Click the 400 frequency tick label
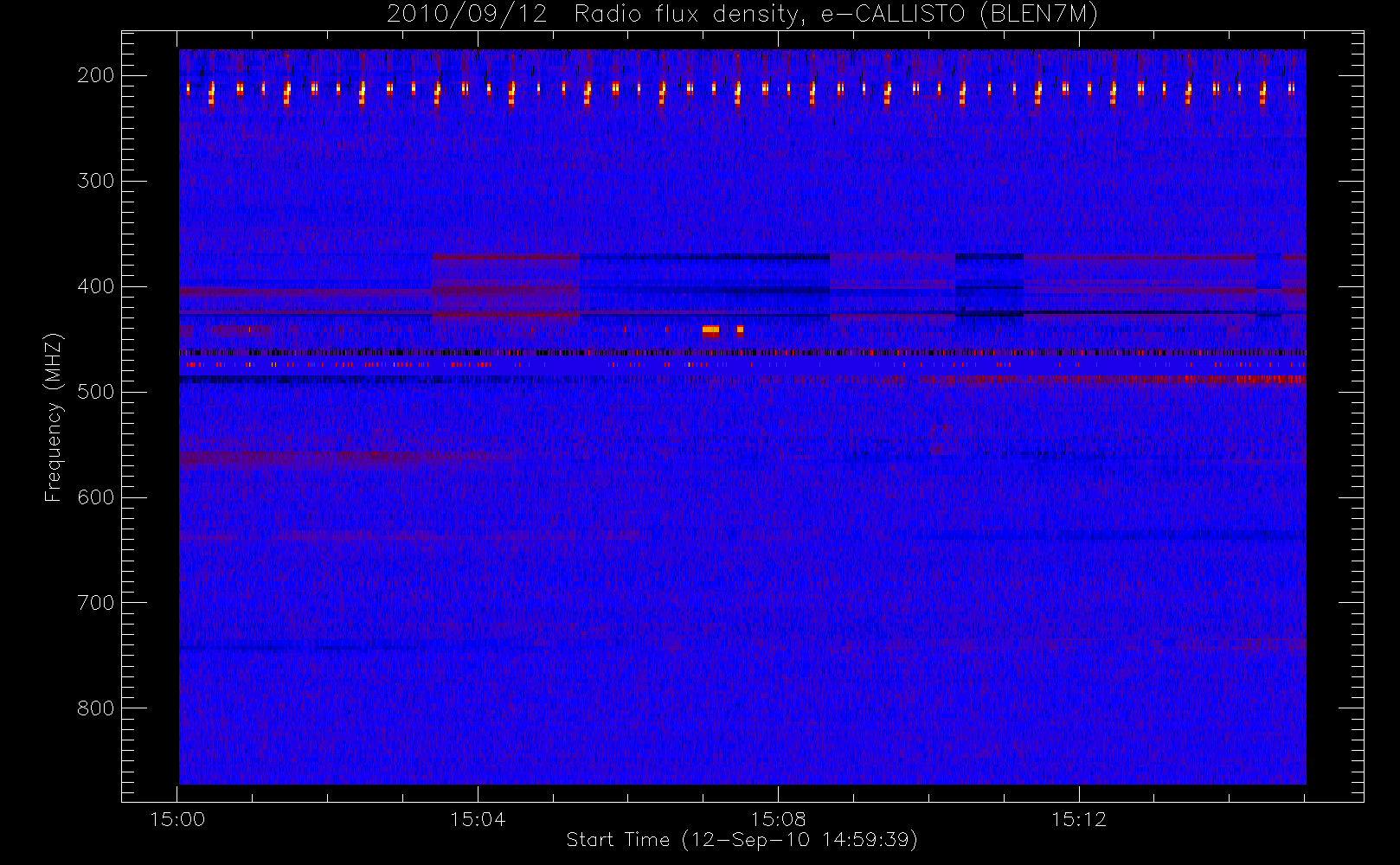Image resolution: width=1400 pixels, height=865 pixels. coord(96,286)
